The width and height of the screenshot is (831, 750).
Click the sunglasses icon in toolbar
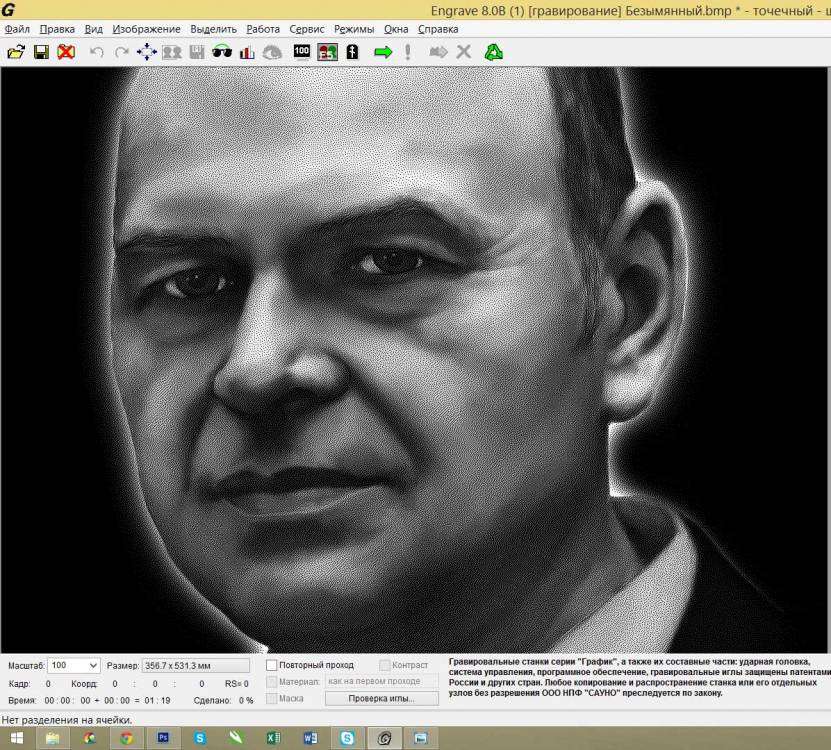click(222, 52)
